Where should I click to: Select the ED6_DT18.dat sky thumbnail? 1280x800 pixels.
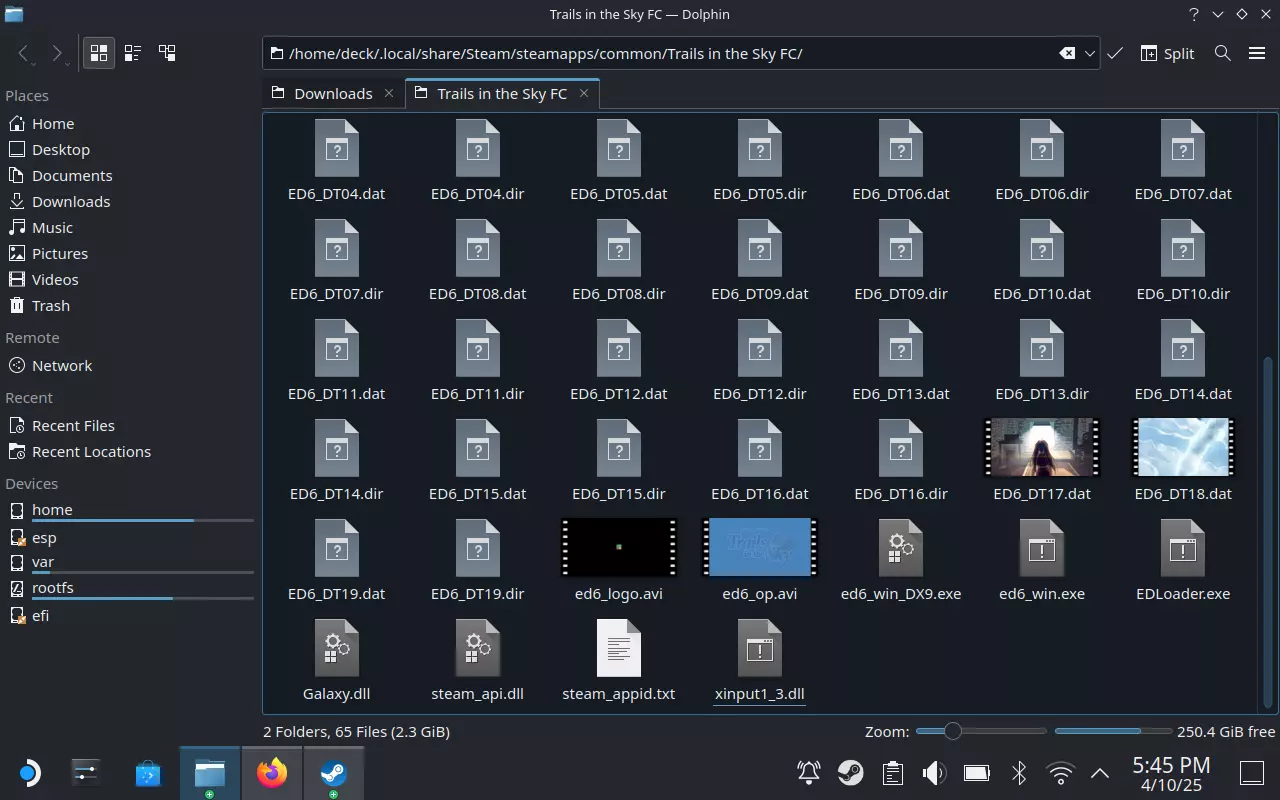pyautogui.click(x=1183, y=447)
